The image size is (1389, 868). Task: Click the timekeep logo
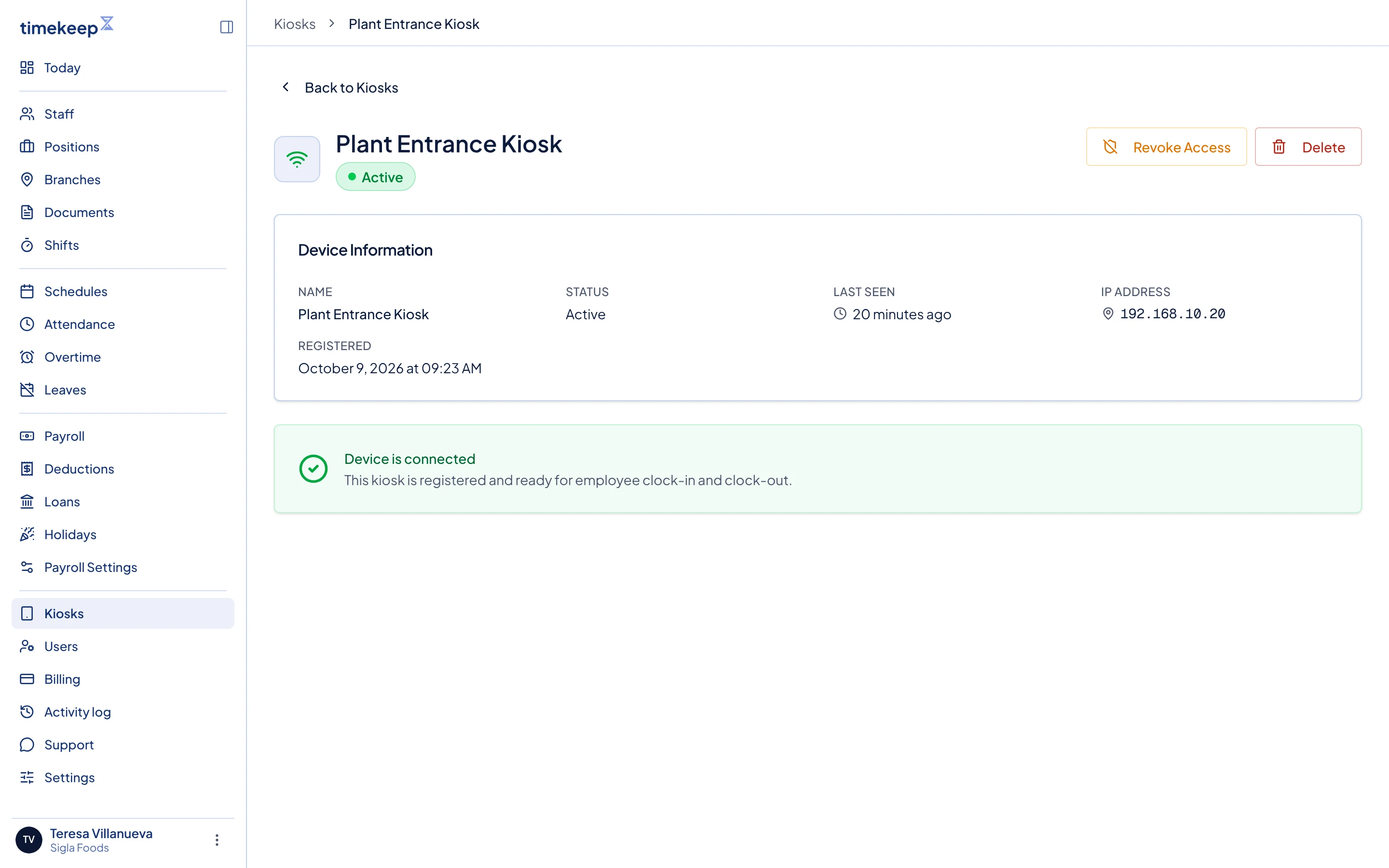tap(67, 27)
